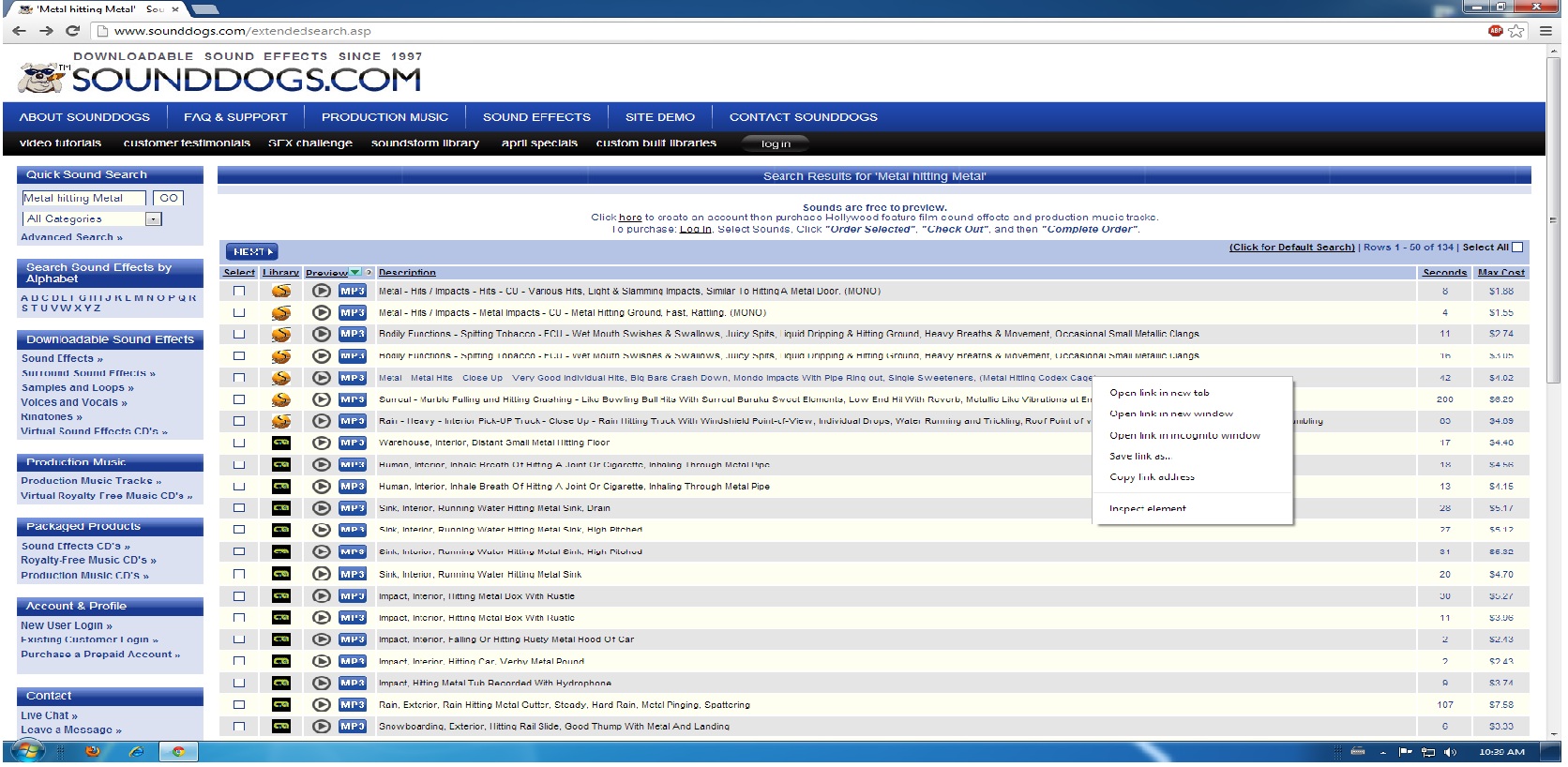This screenshot has width=1568, height=767.
Task: Choose Copy link address
Action: (x=1152, y=477)
